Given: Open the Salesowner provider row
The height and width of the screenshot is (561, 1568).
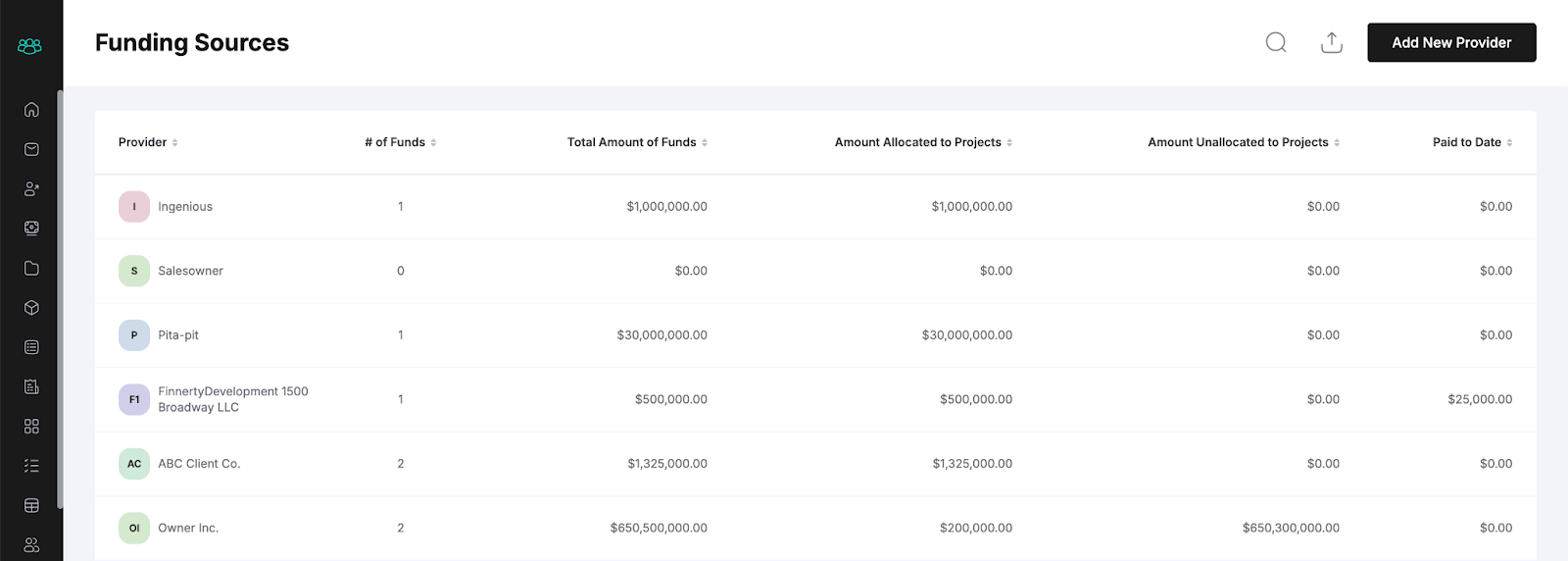Looking at the screenshot, I should pos(815,271).
